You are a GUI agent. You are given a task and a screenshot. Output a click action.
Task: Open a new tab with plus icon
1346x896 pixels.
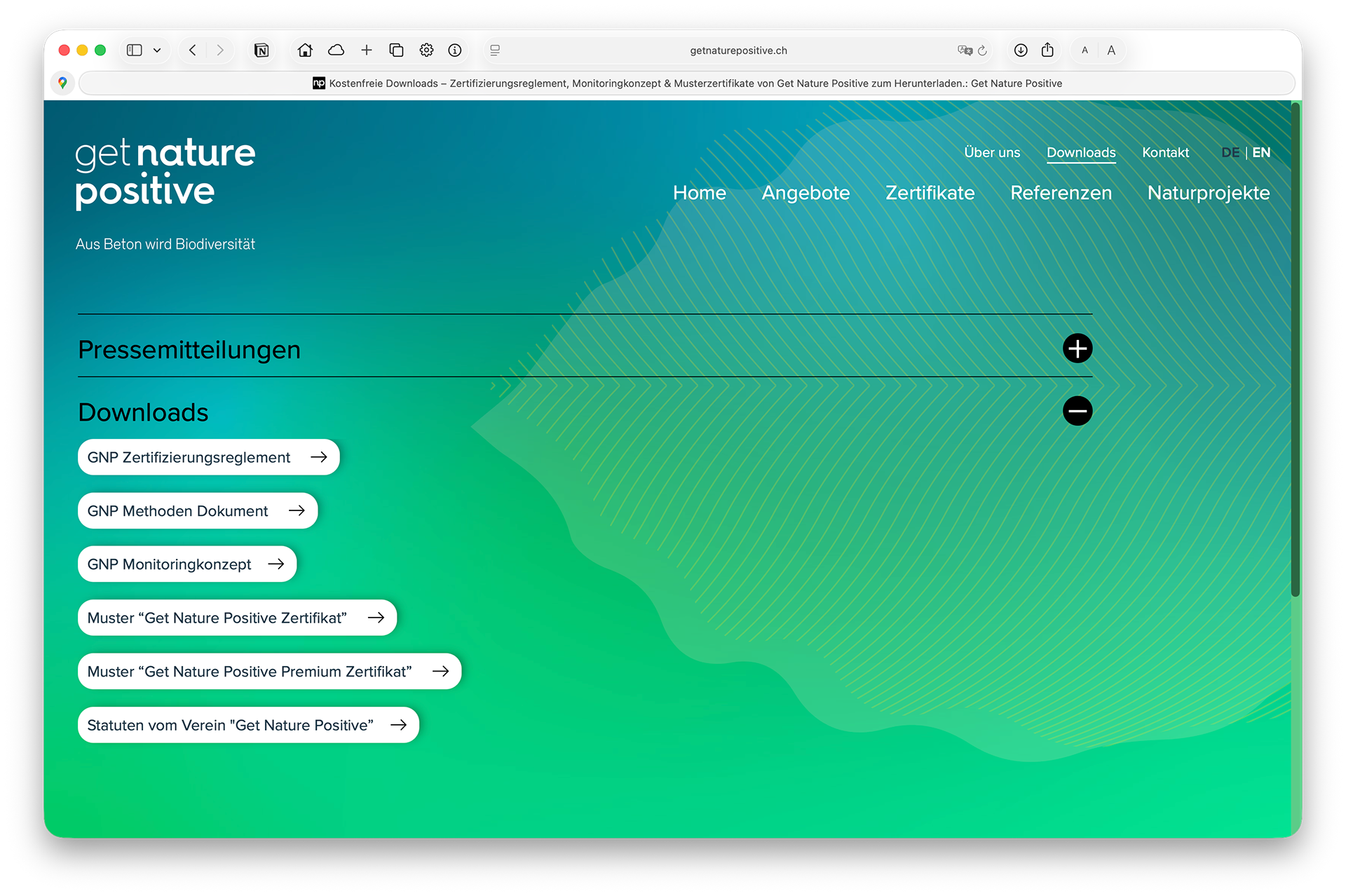[366, 50]
